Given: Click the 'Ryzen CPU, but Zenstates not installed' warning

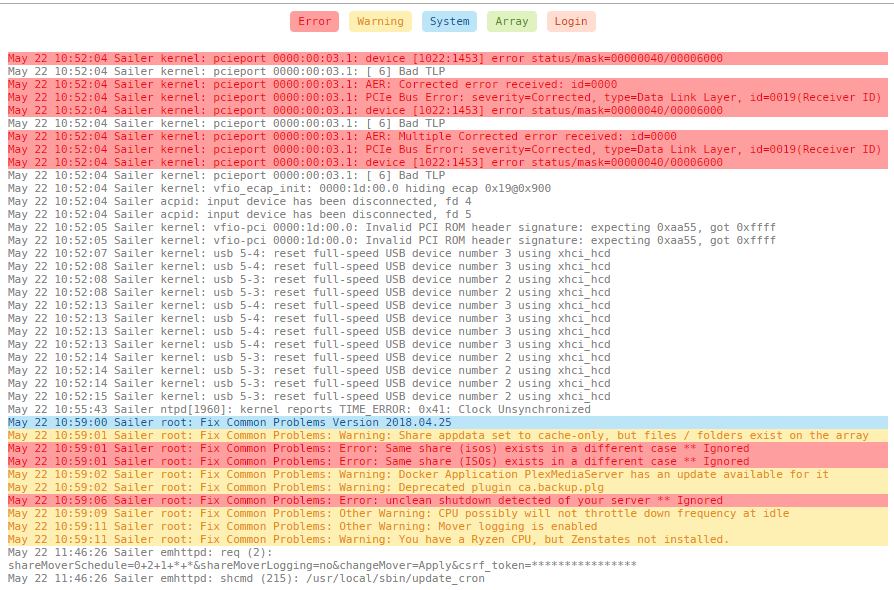Looking at the screenshot, I should tap(448, 539).
